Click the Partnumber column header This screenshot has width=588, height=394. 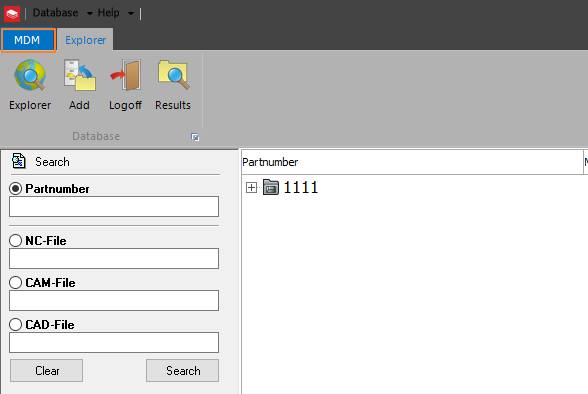click(412, 162)
